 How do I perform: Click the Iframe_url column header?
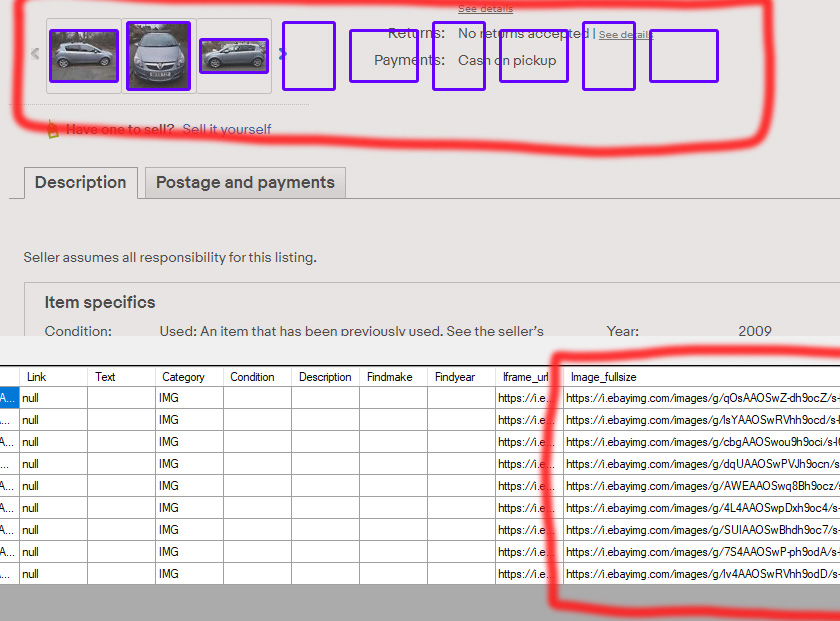click(x=525, y=377)
